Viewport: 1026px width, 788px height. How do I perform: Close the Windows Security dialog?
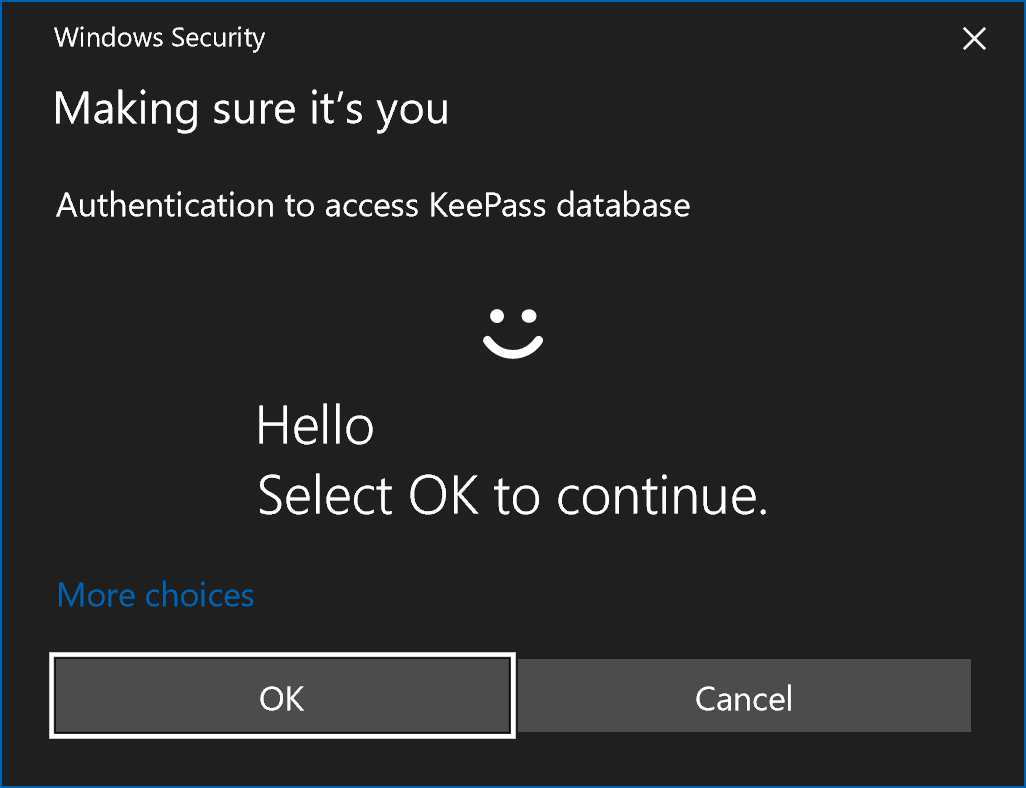[x=973, y=39]
